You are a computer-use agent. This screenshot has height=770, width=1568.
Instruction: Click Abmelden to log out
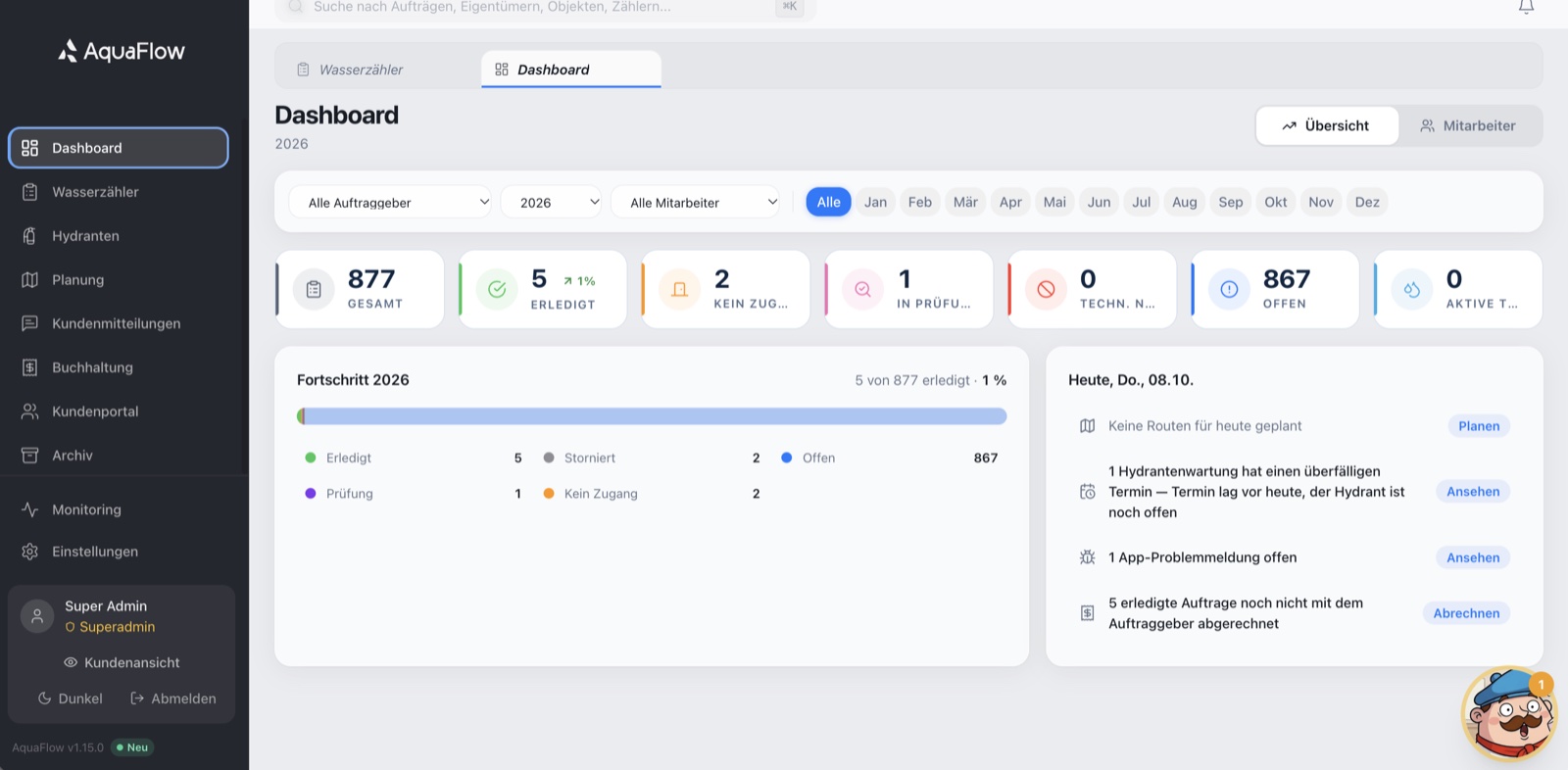[173, 698]
